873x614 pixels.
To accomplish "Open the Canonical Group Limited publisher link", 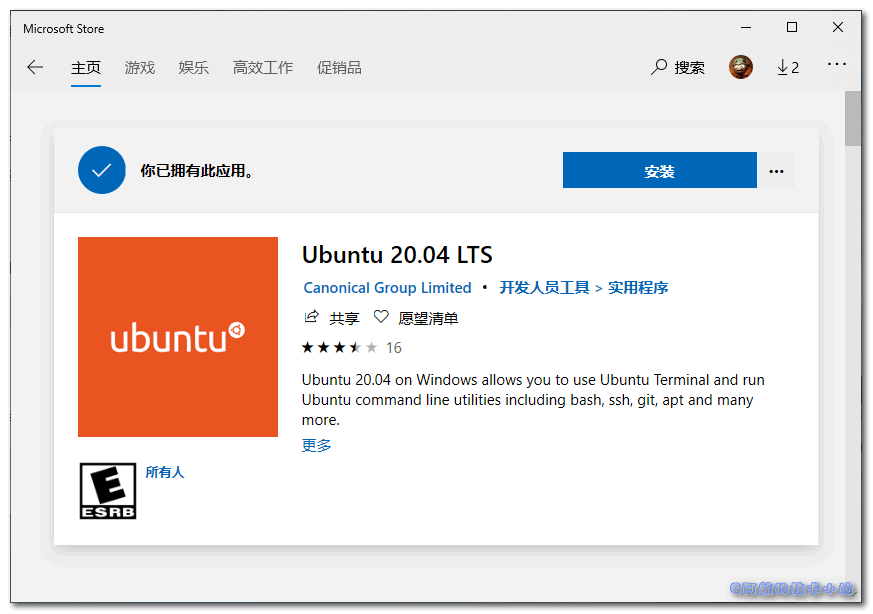I will coord(387,287).
